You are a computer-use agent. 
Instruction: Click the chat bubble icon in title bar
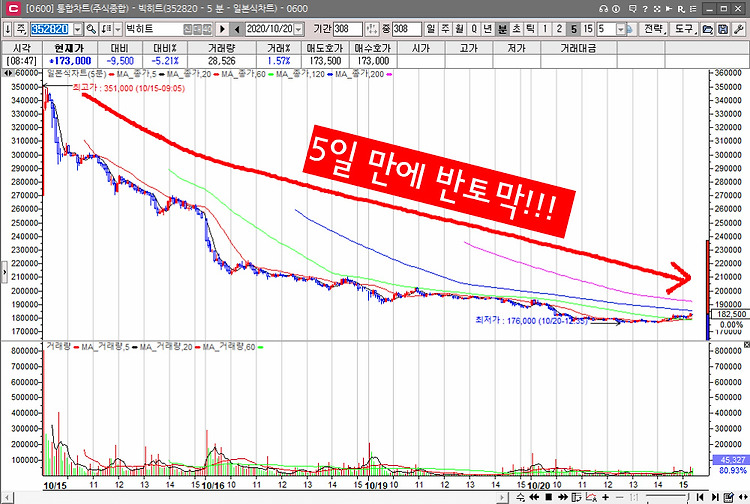point(632,9)
